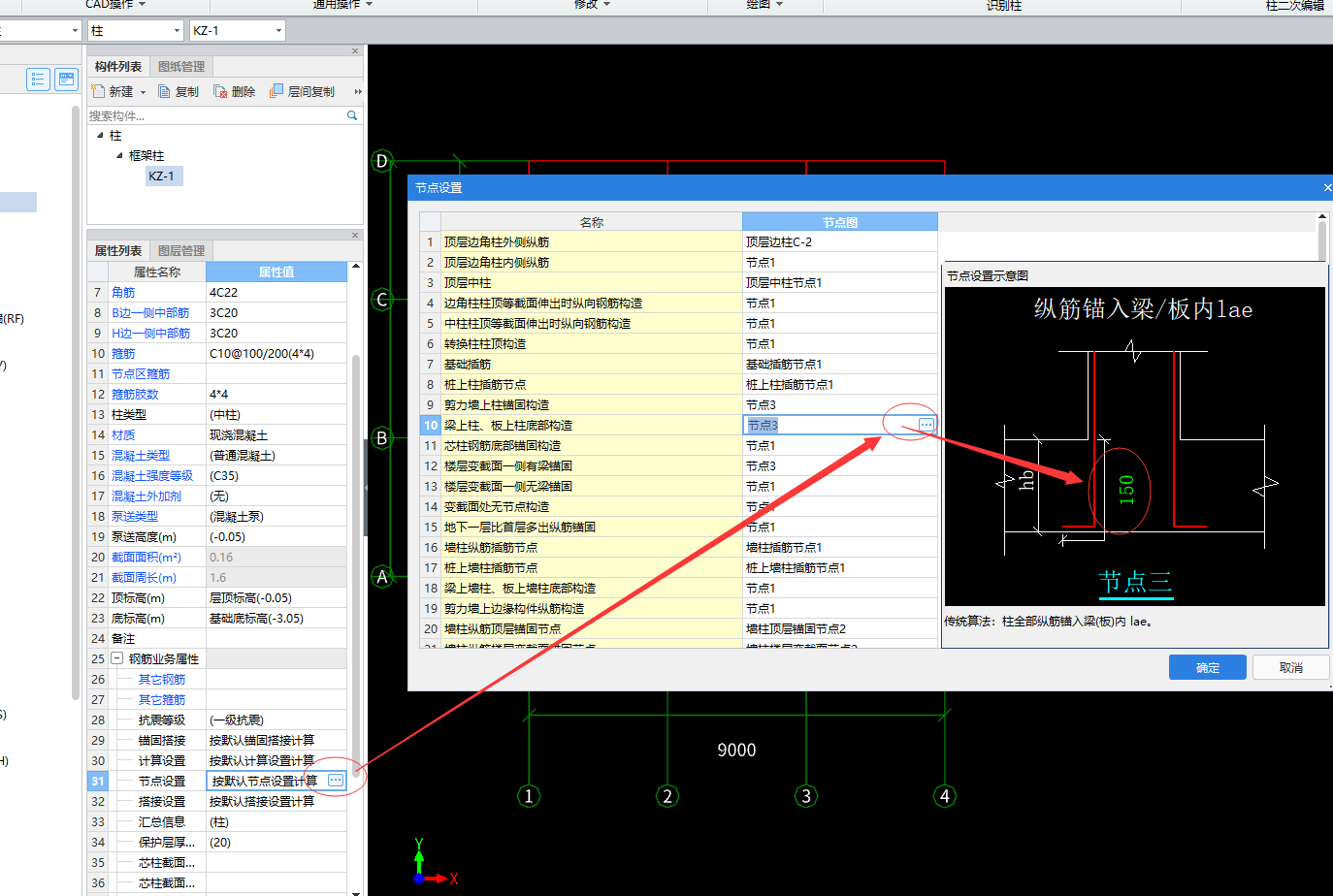
Task: Click the 节点三 diagram label
Action: (1135, 582)
